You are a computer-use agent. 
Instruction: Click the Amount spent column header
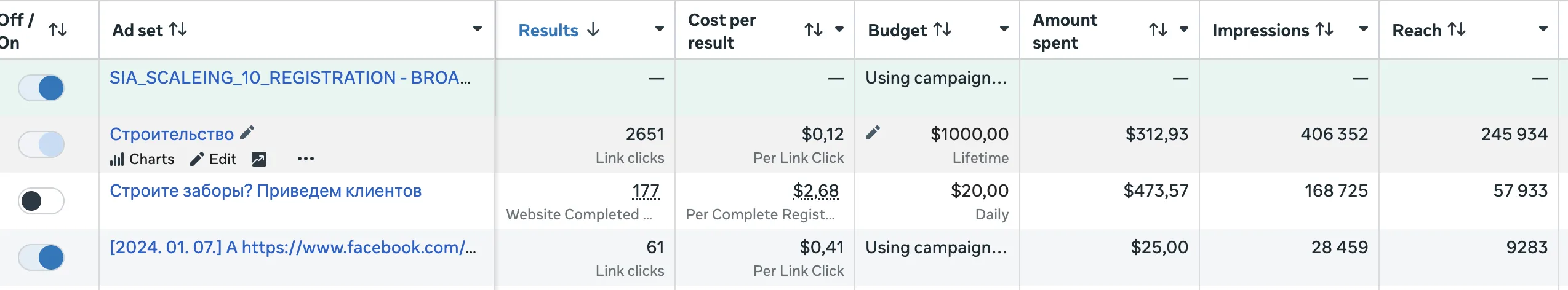click(1065, 31)
